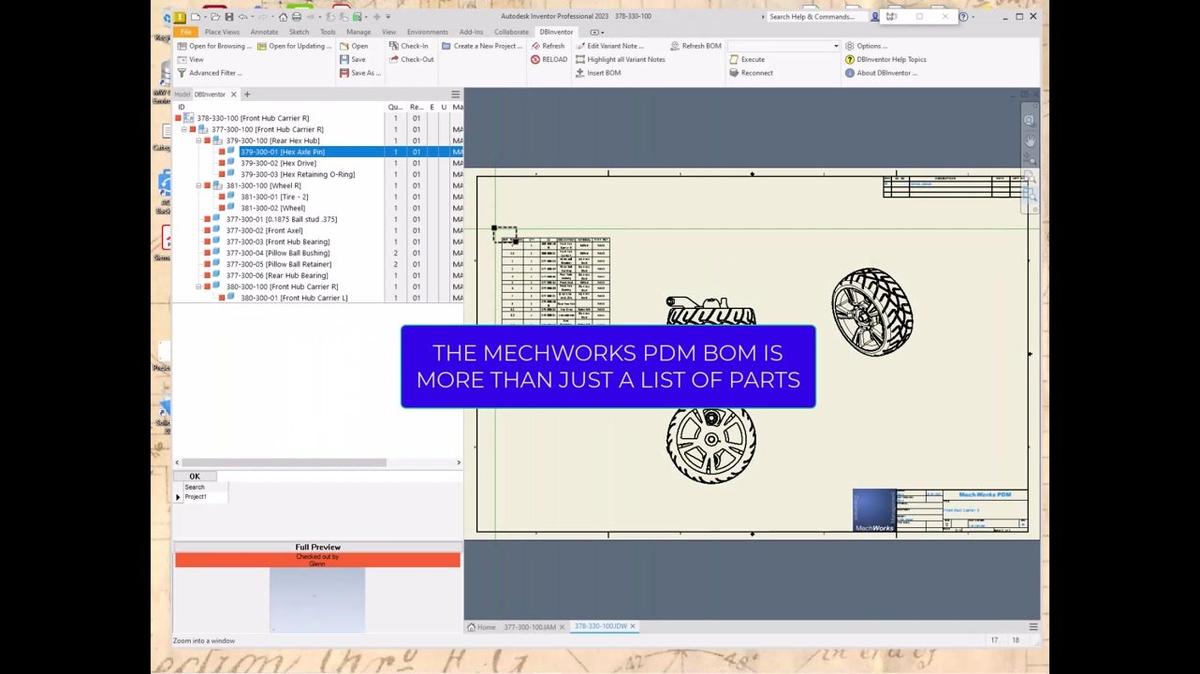This screenshot has height=674, width=1200.
Task: Click the quick access Save floppy icon
Action: point(229,17)
